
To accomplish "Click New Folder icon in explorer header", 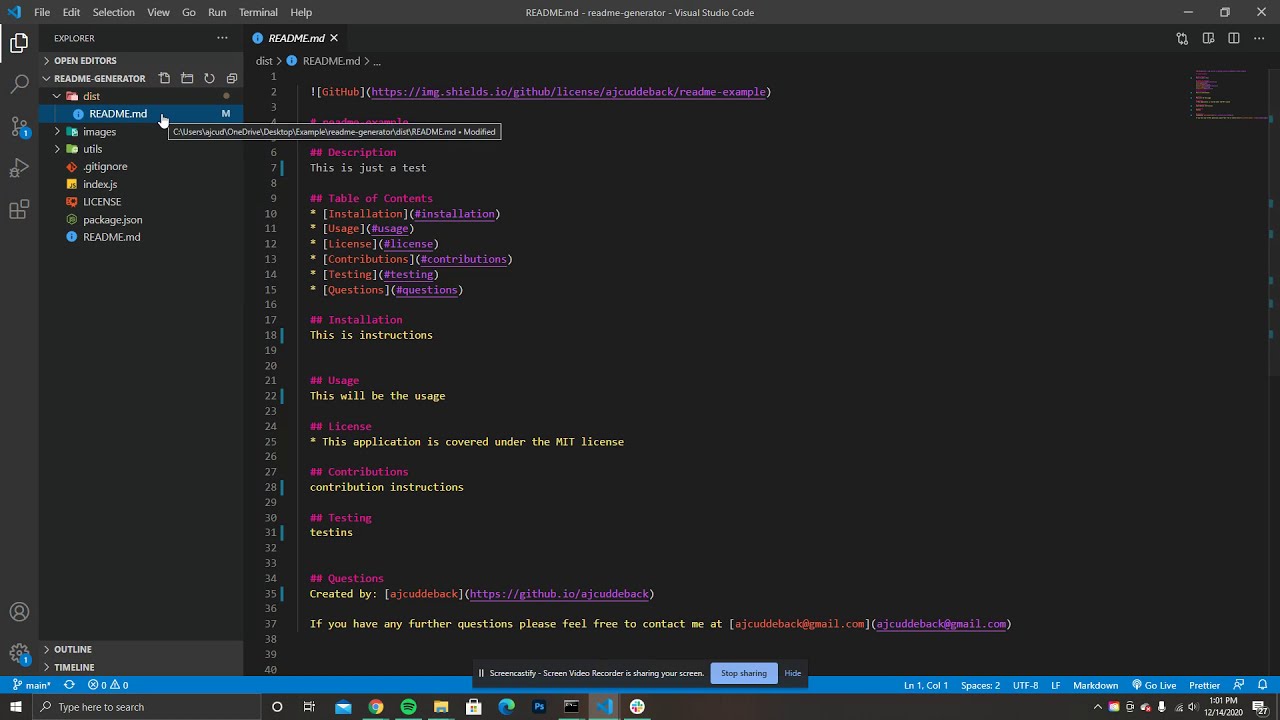I will pyautogui.click(x=187, y=78).
